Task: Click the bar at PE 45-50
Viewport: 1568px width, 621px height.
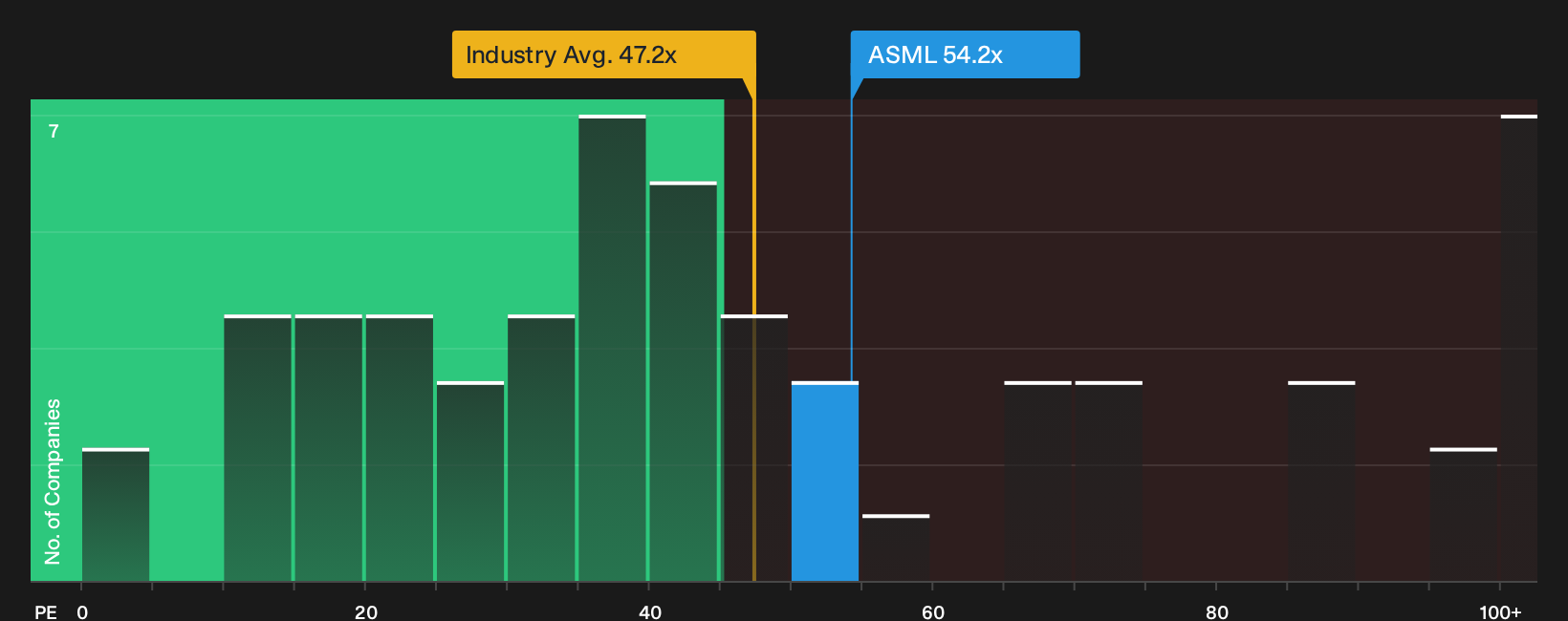Action: pos(754,448)
